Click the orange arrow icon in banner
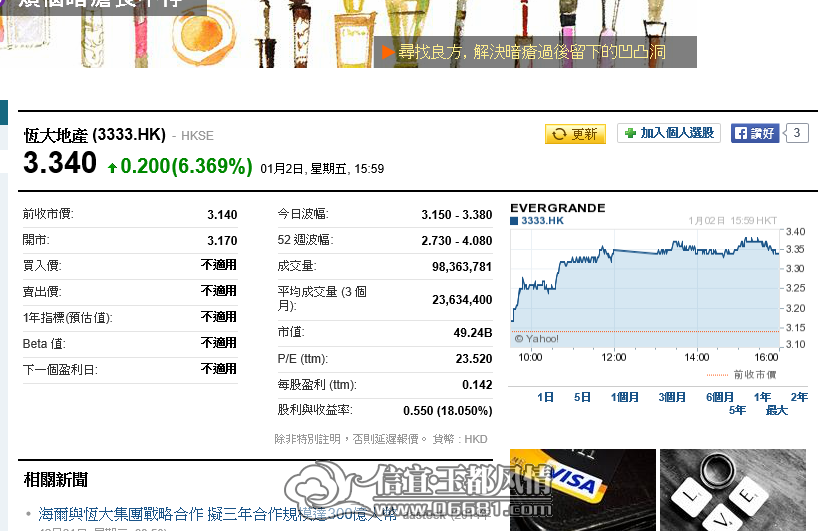This screenshot has width=839, height=531. 388,52
